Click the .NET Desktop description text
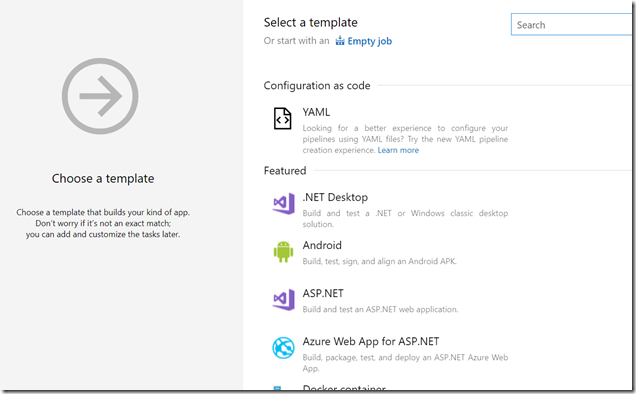This screenshot has width=636, height=394. pyautogui.click(x=405, y=218)
